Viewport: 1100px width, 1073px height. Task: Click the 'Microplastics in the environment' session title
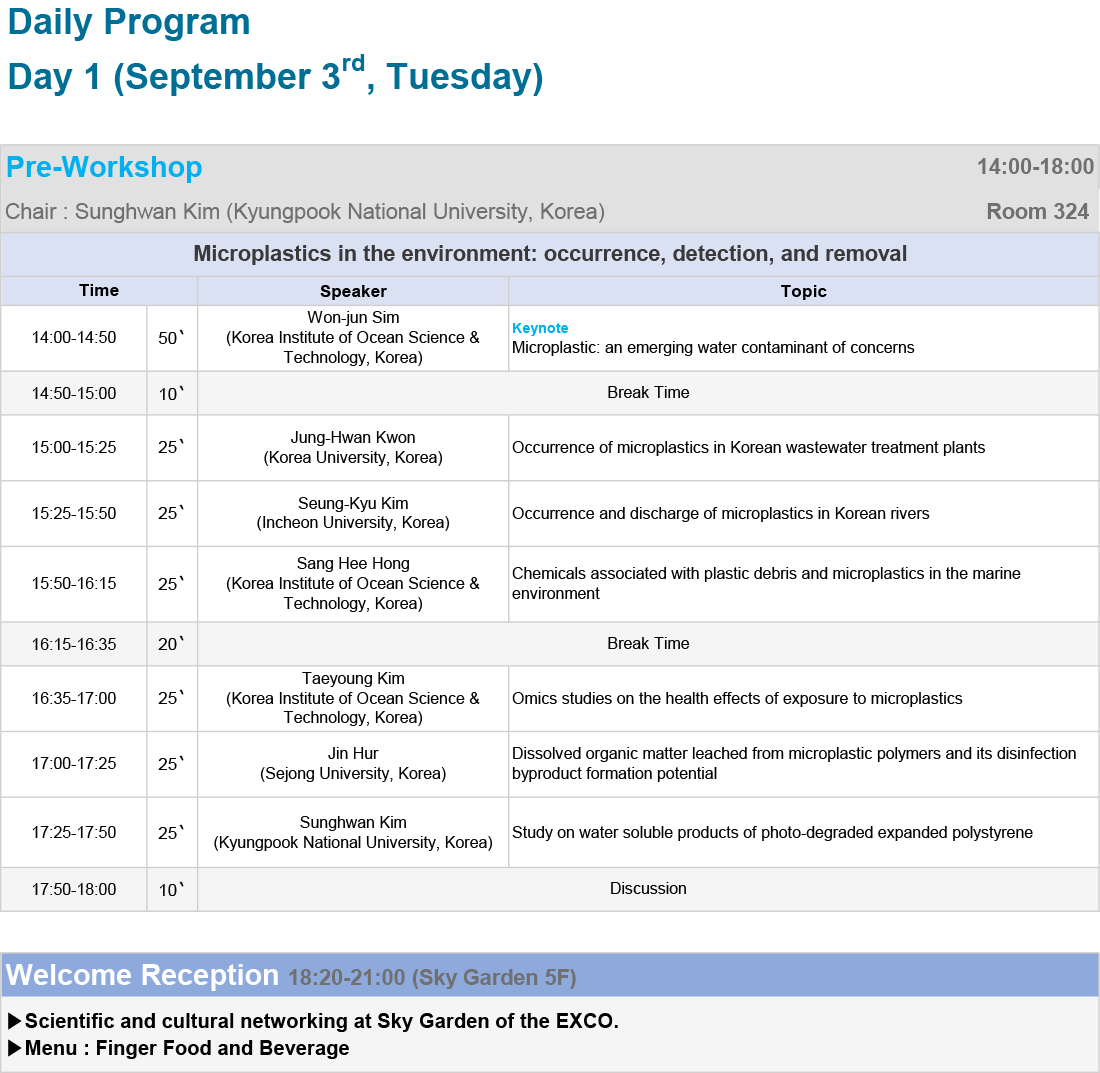(x=550, y=253)
